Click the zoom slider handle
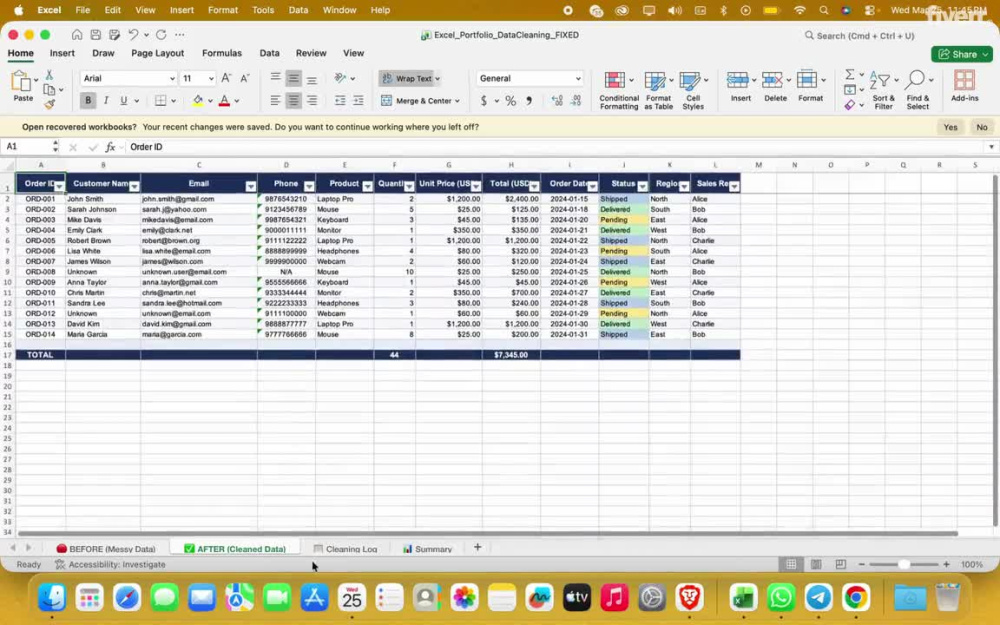 coord(904,564)
